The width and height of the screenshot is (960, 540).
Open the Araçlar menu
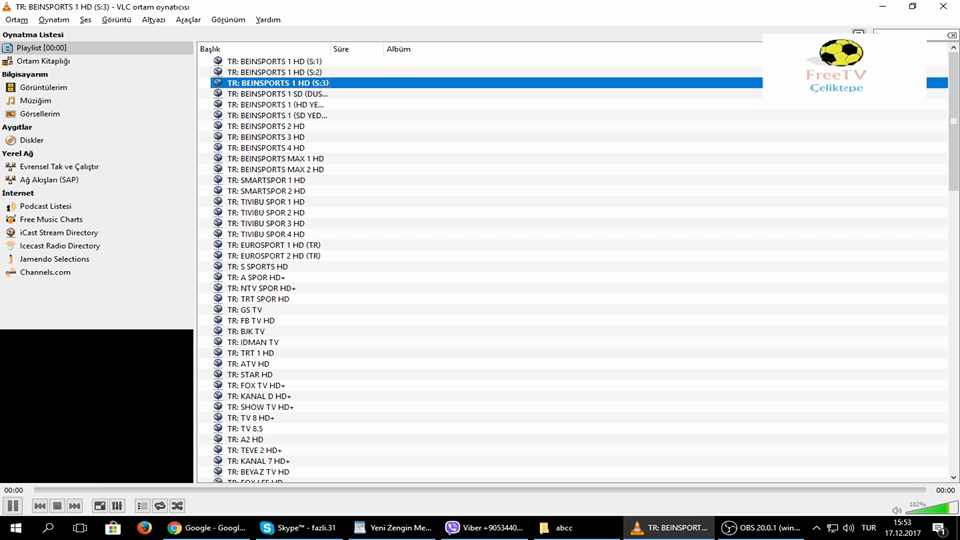188,20
